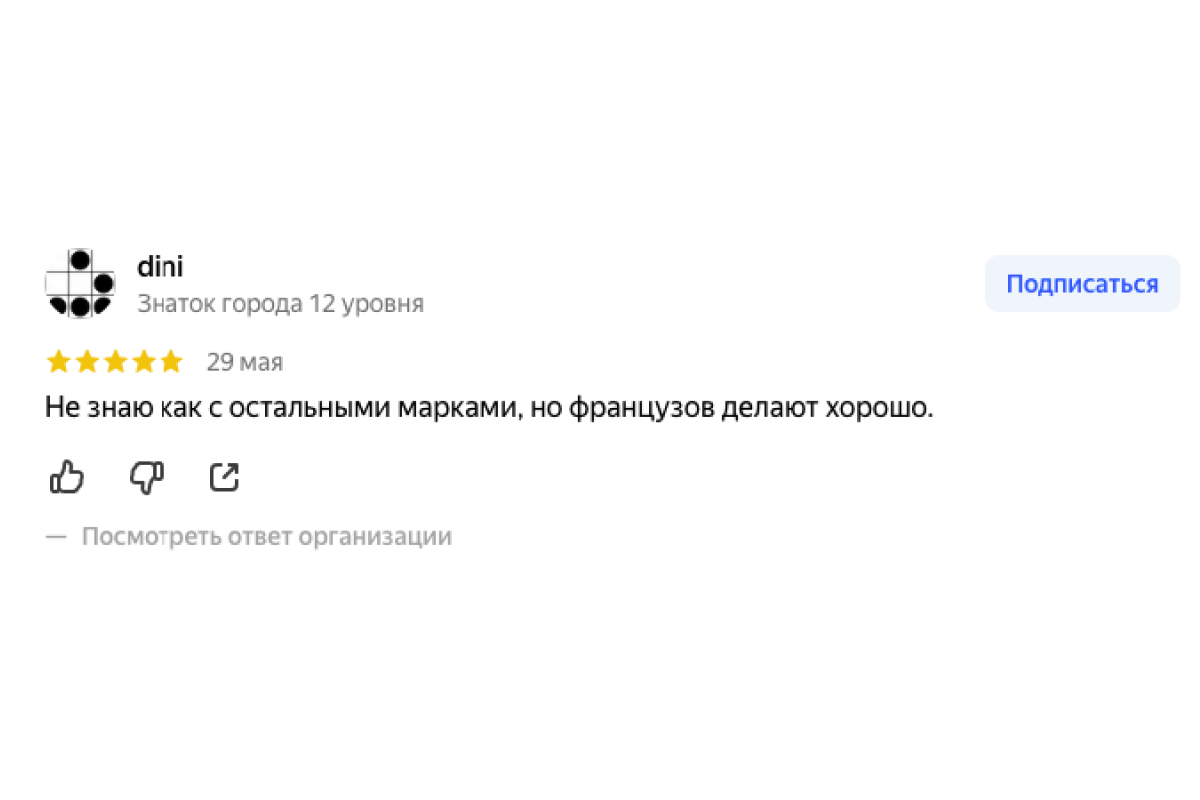Open the dini username profile link
1200x800 pixels.
[x=160, y=267]
